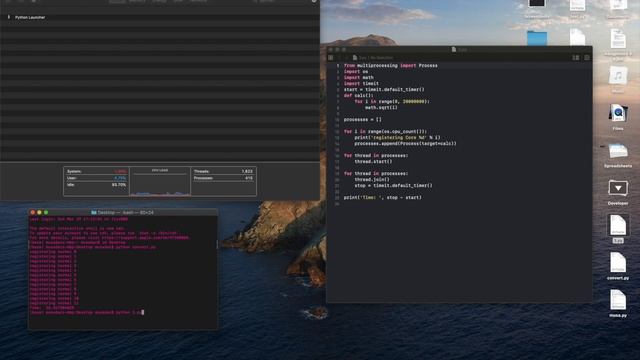The height and width of the screenshot is (360, 640).
Task: Click the Terminal scrollbar on right edge
Action: click(216, 244)
